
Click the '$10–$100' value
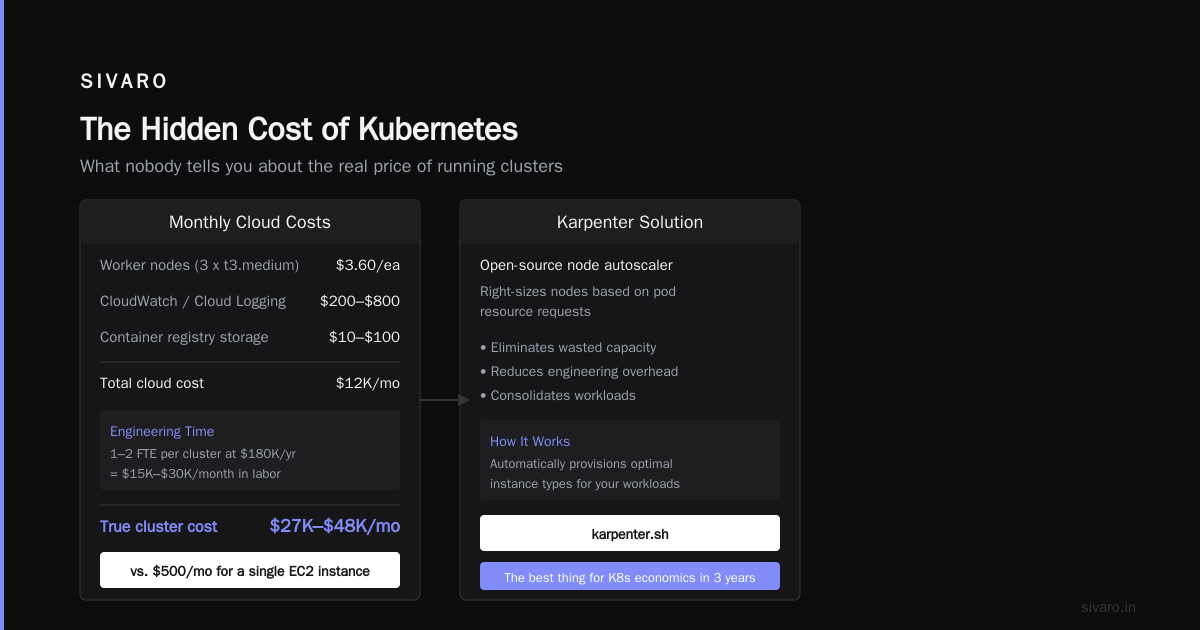(364, 337)
